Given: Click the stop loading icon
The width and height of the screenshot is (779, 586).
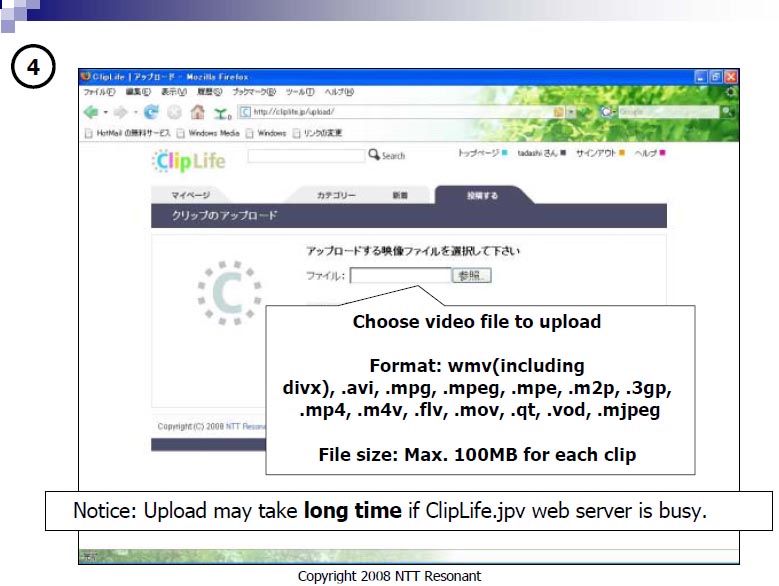Looking at the screenshot, I should (174, 112).
